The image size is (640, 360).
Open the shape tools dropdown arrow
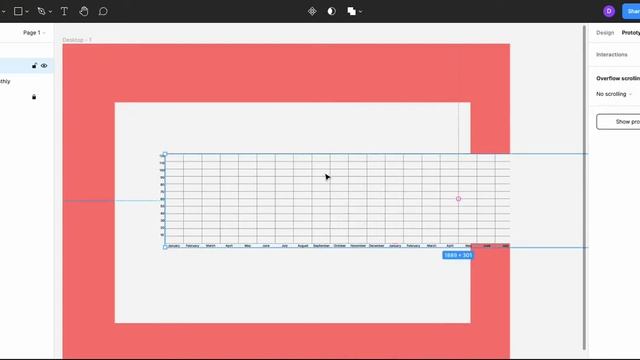(x=27, y=12)
